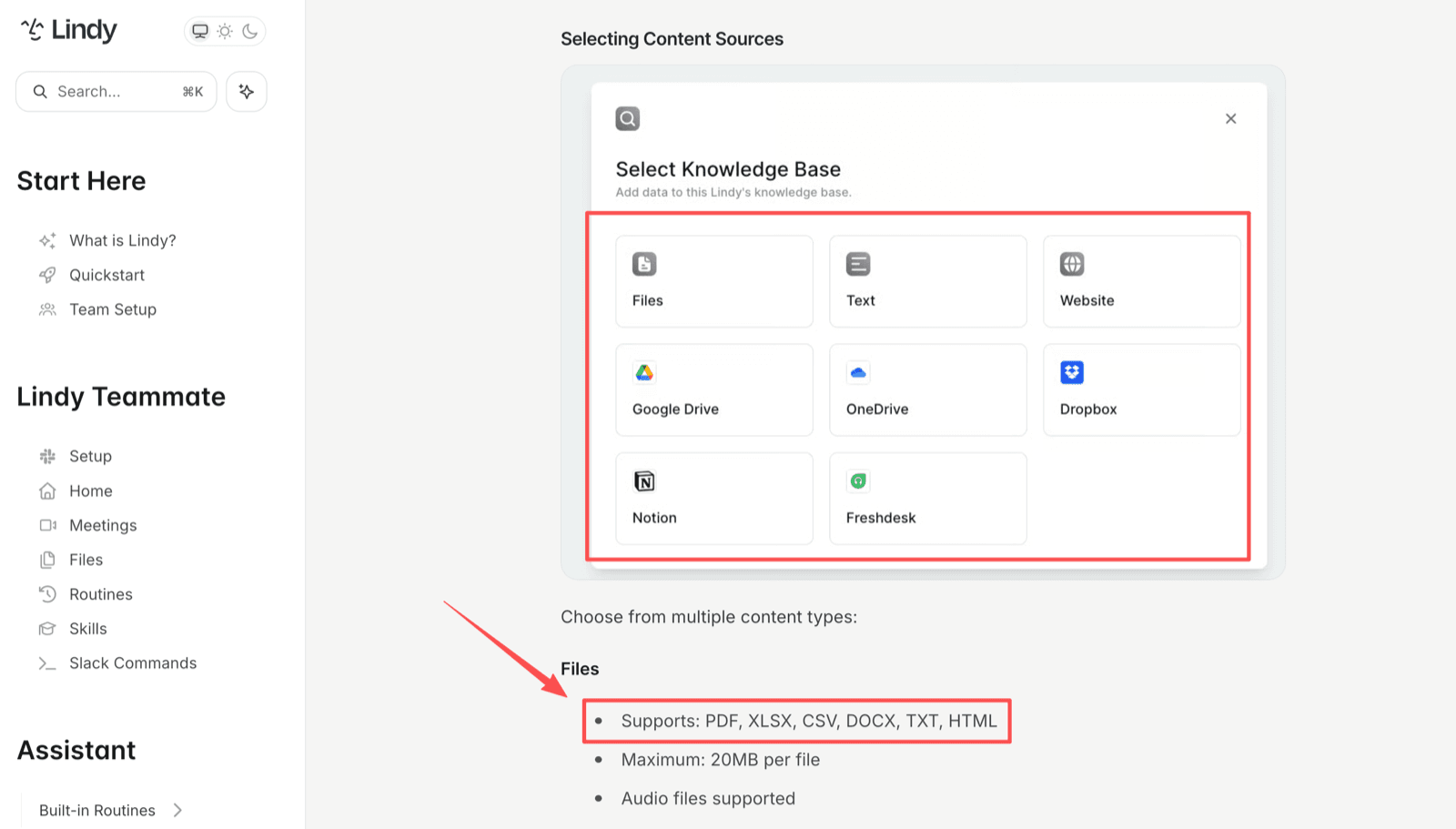Image resolution: width=1456 pixels, height=829 pixels.
Task: Click 'Maximum: 20MB per file' bullet
Action: 721,760
